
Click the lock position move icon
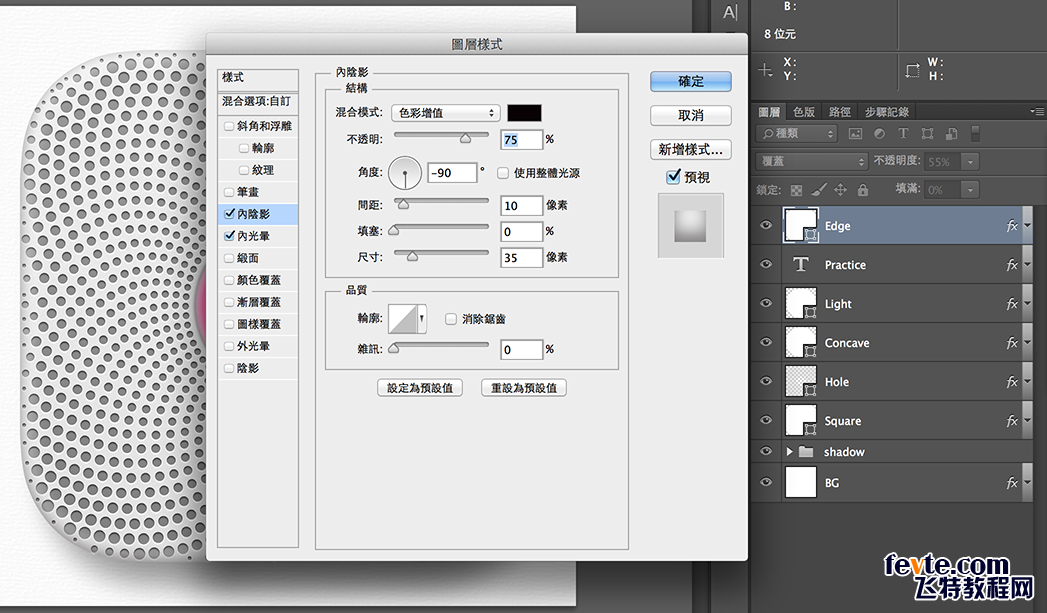840,190
